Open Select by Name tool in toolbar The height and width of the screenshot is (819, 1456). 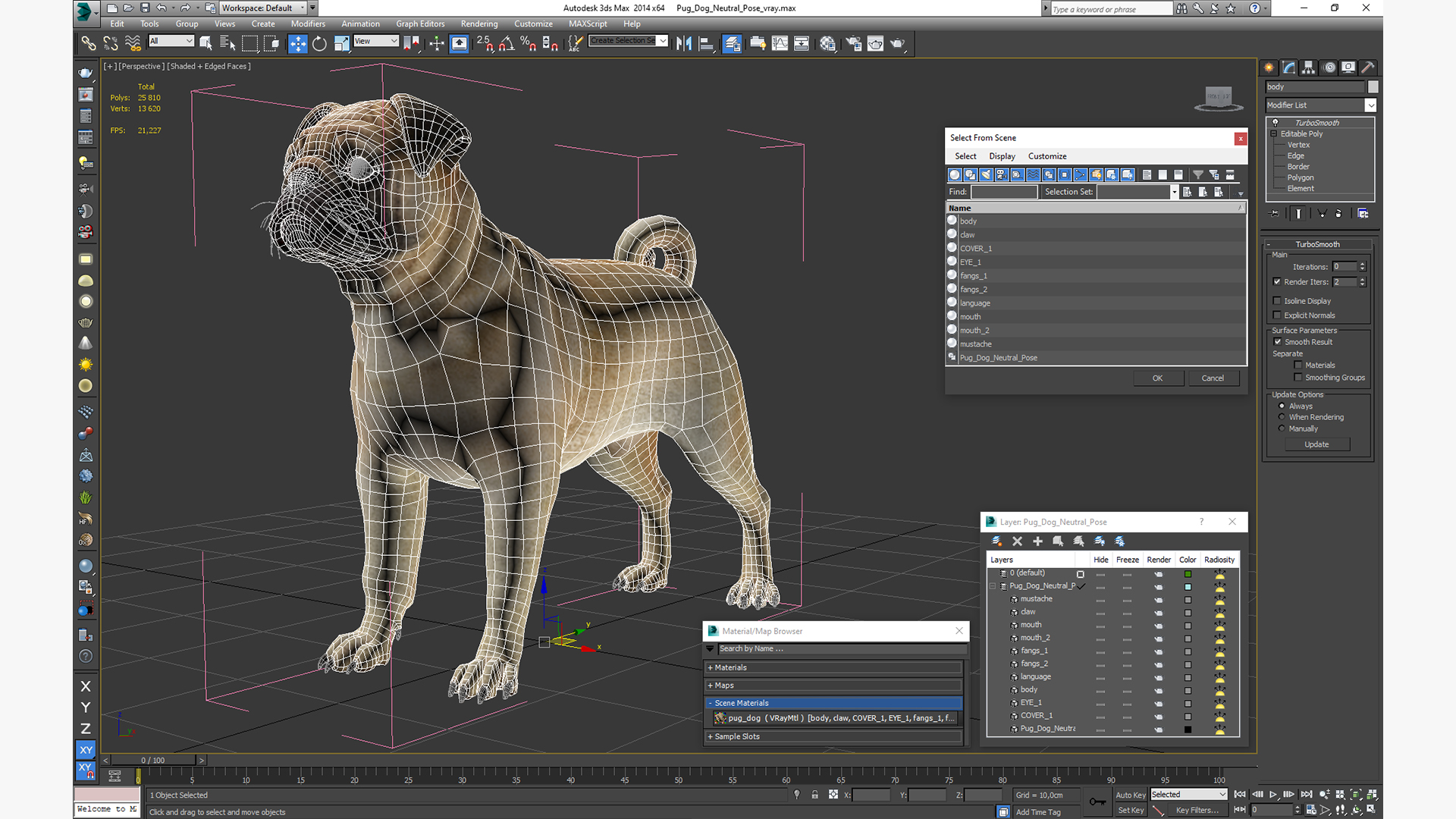(227, 43)
